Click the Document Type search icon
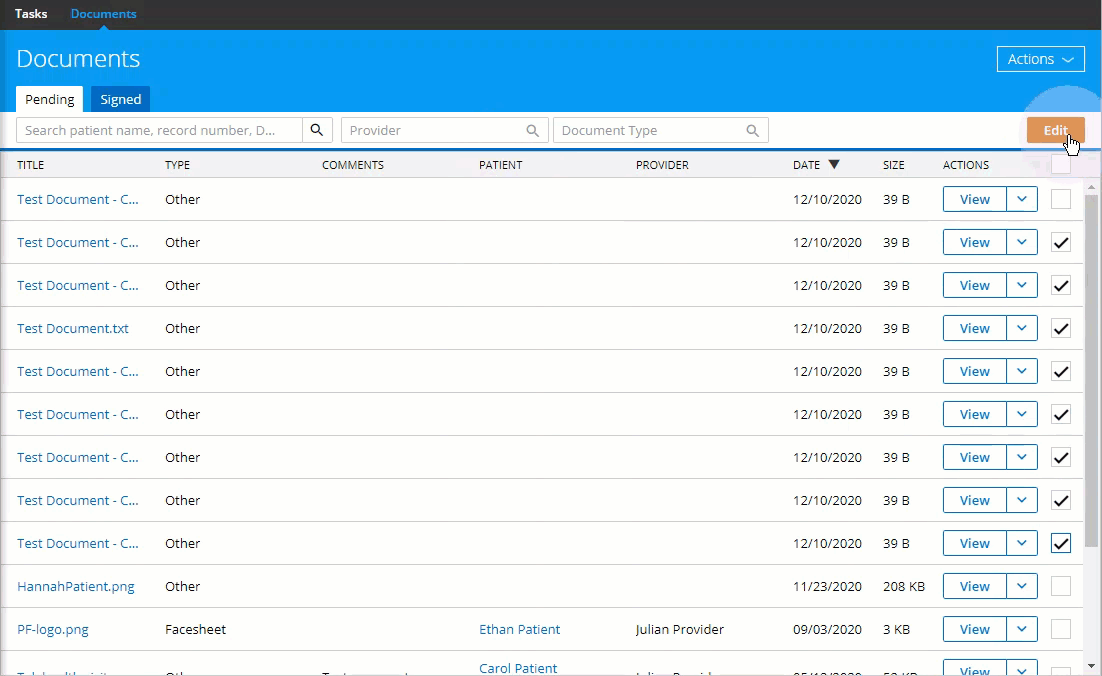The height and width of the screenshot is (676, 1102). click(753, 130)
